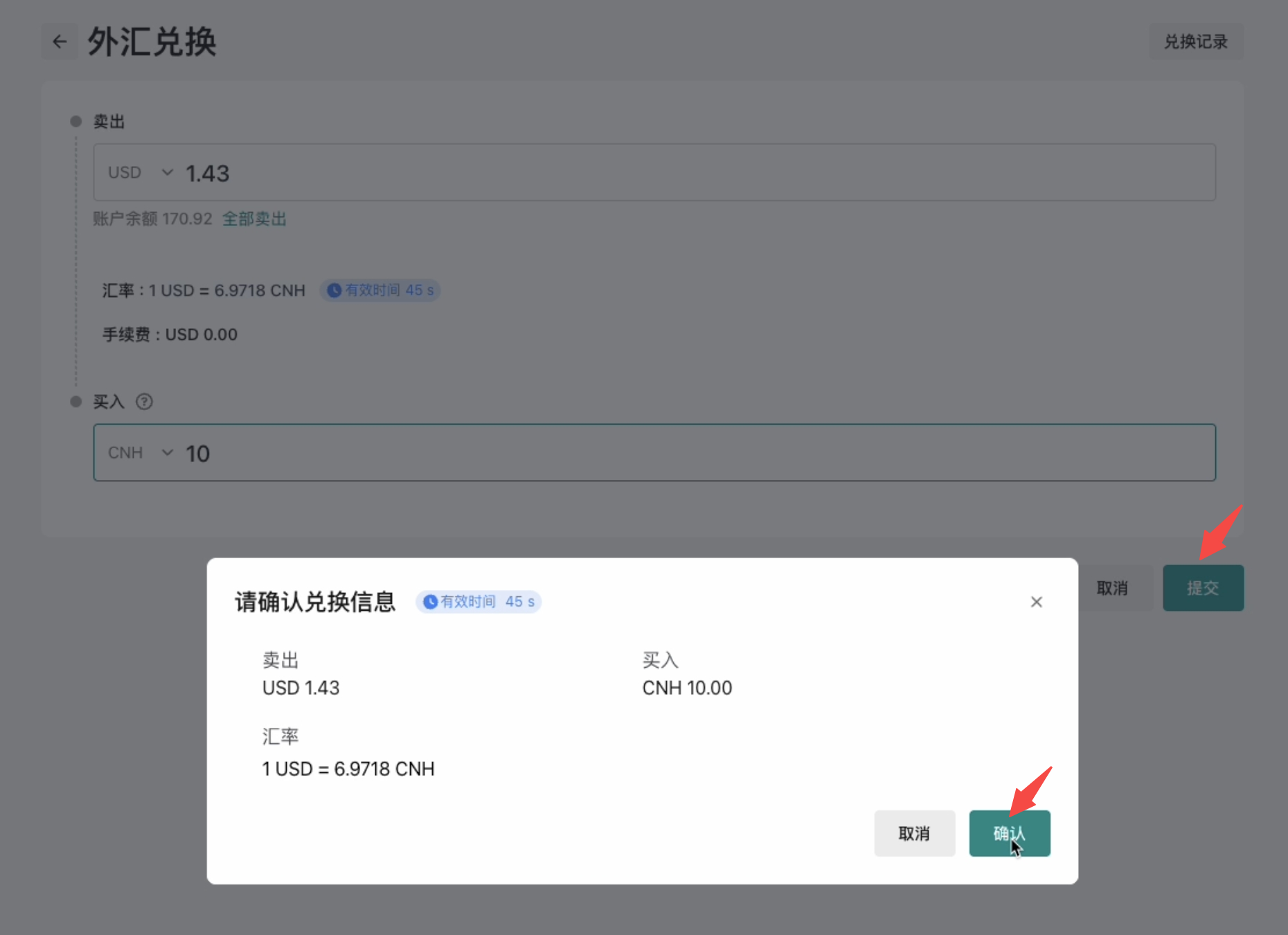Click the buy amount field showing 10

coord(692,454)
